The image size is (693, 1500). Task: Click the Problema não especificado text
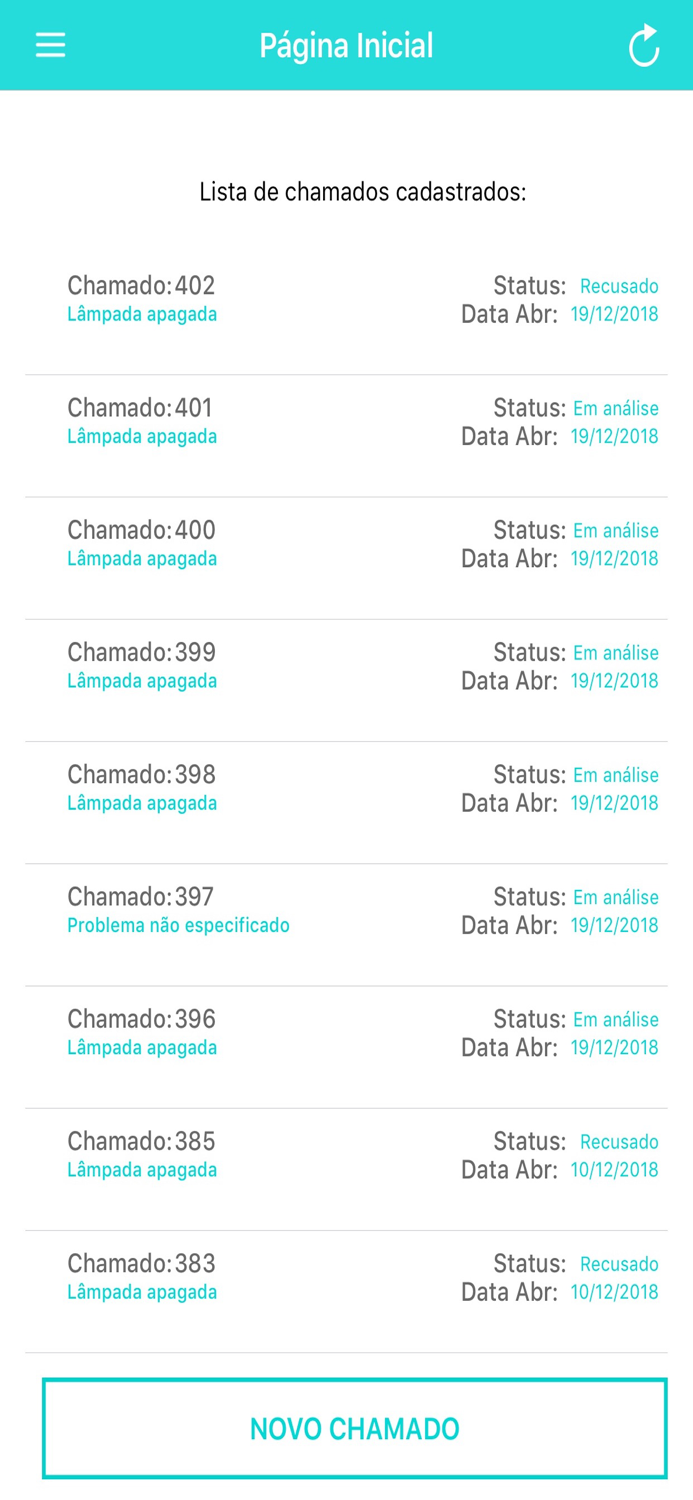tap(177, 926)
